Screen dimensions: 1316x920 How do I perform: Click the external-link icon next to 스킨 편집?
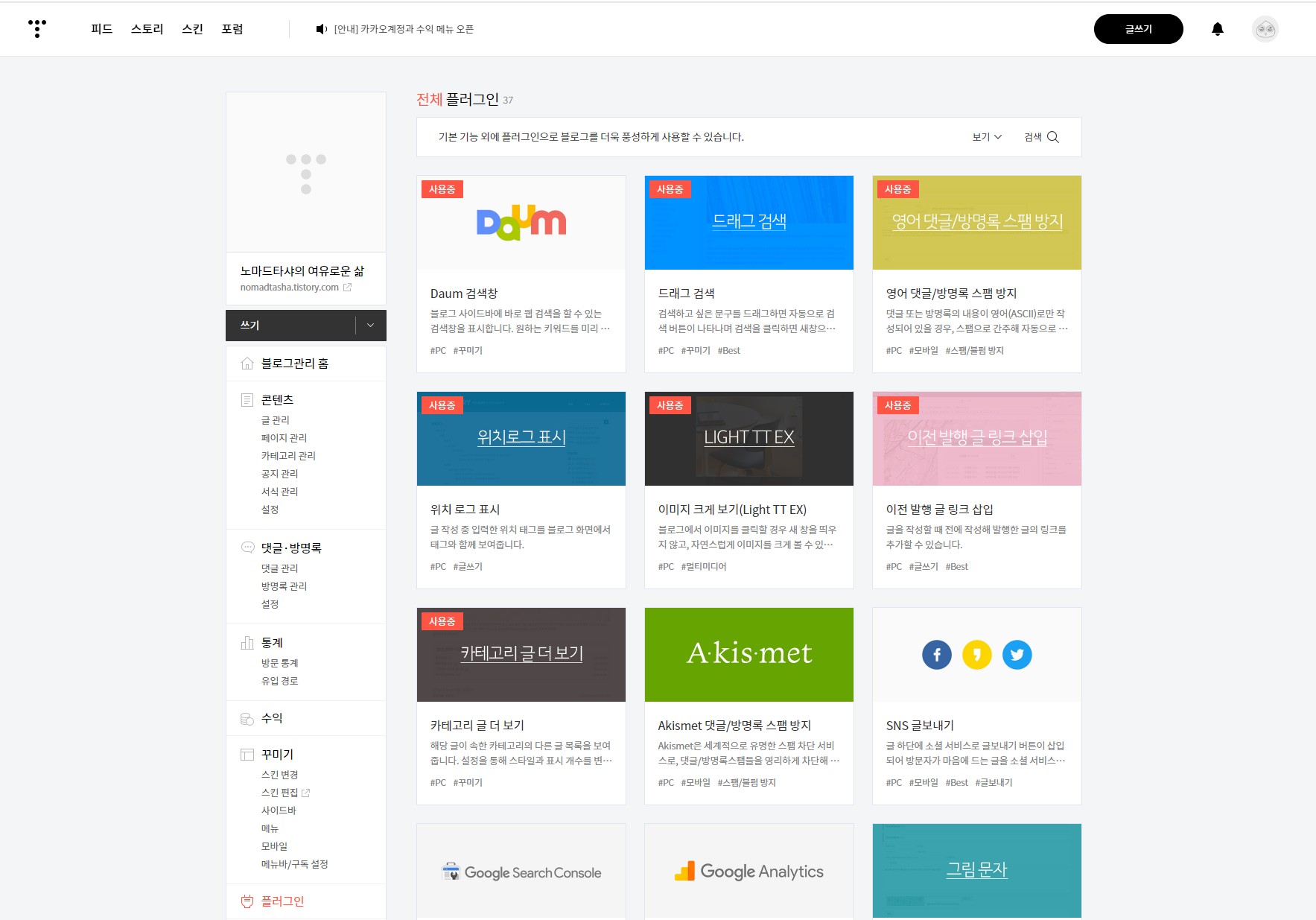click(x=306, y=793)
